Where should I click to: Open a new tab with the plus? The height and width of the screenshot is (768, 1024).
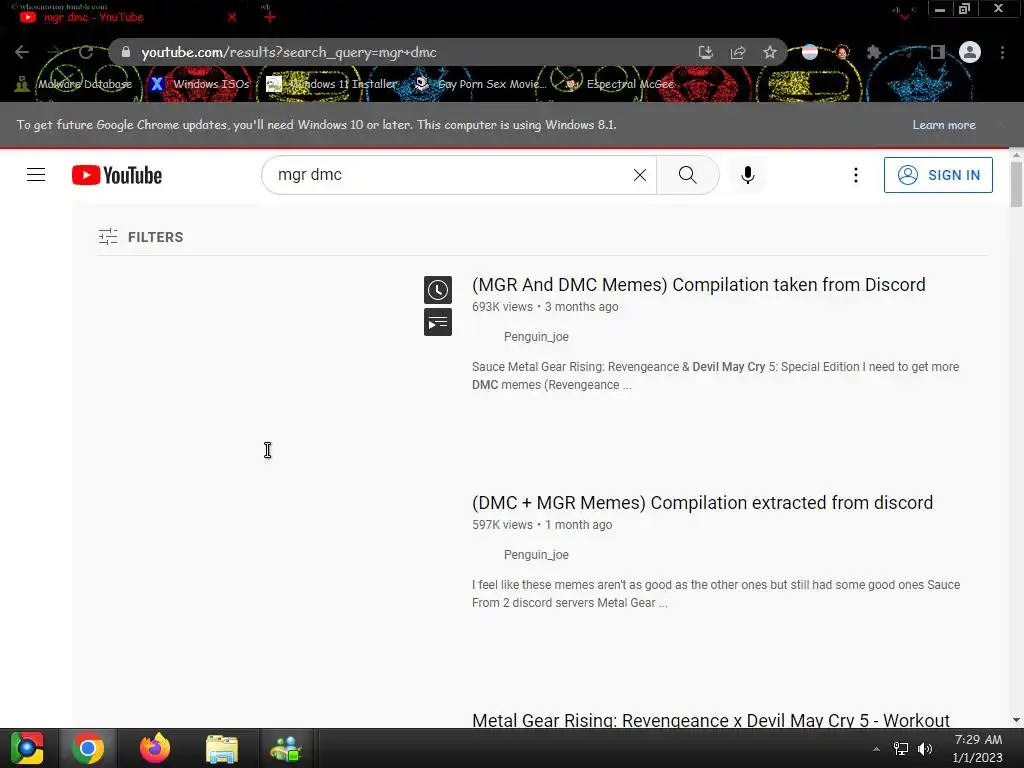pos(270,17)
